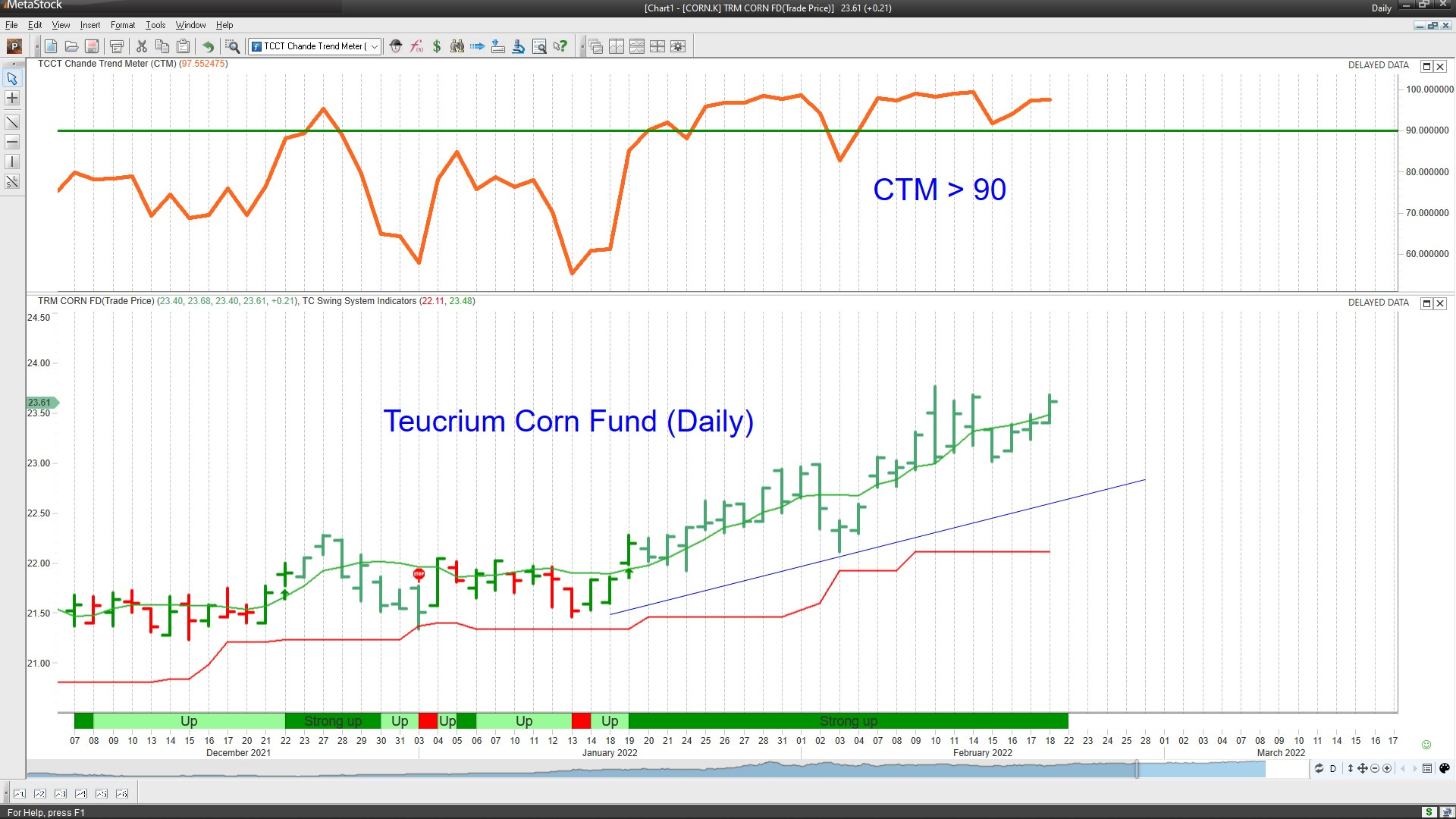Create a new chart document
This screenshot has width=1456, height=819.
51,46
